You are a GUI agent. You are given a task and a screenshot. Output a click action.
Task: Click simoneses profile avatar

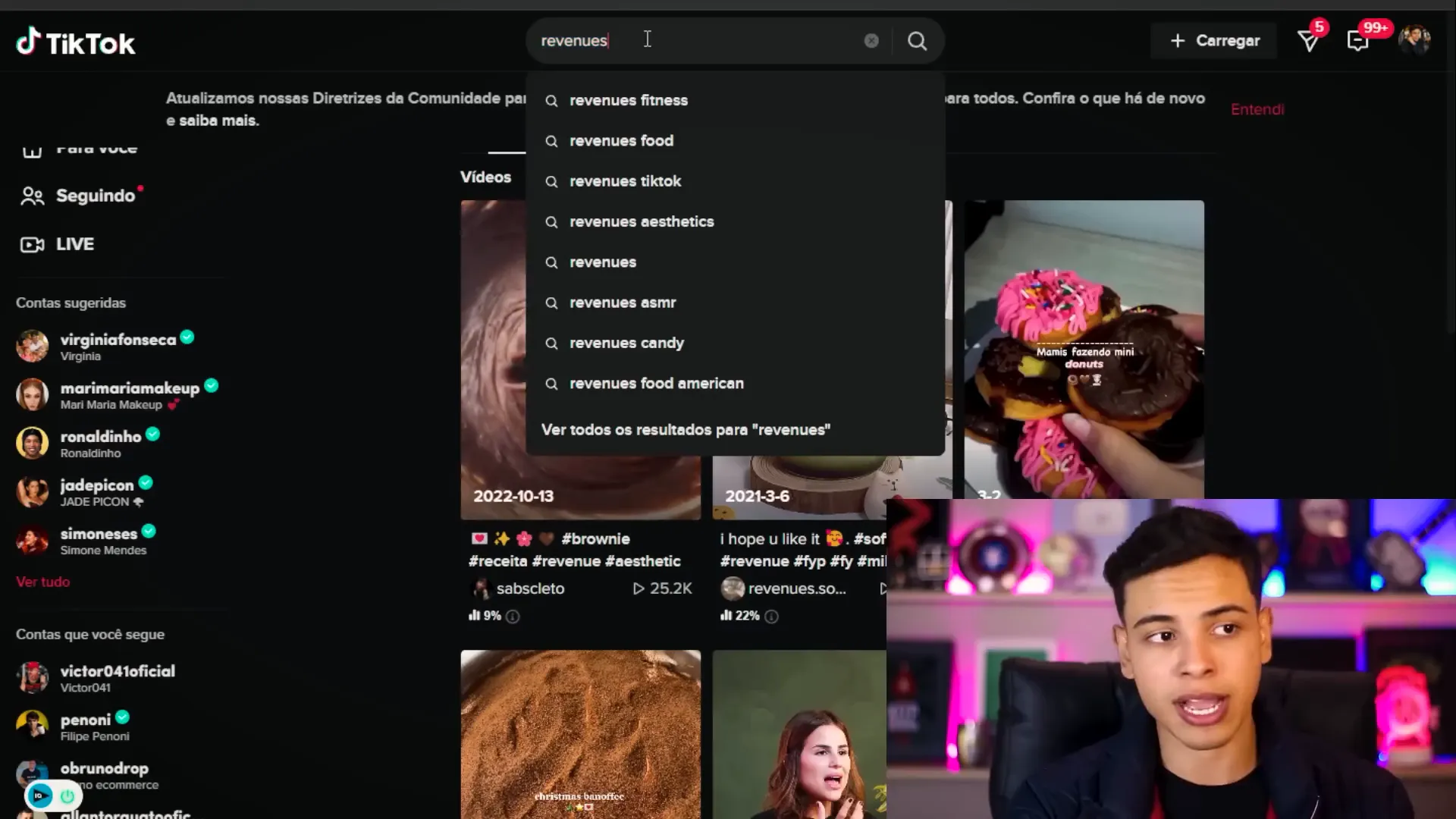click(32, 541)
